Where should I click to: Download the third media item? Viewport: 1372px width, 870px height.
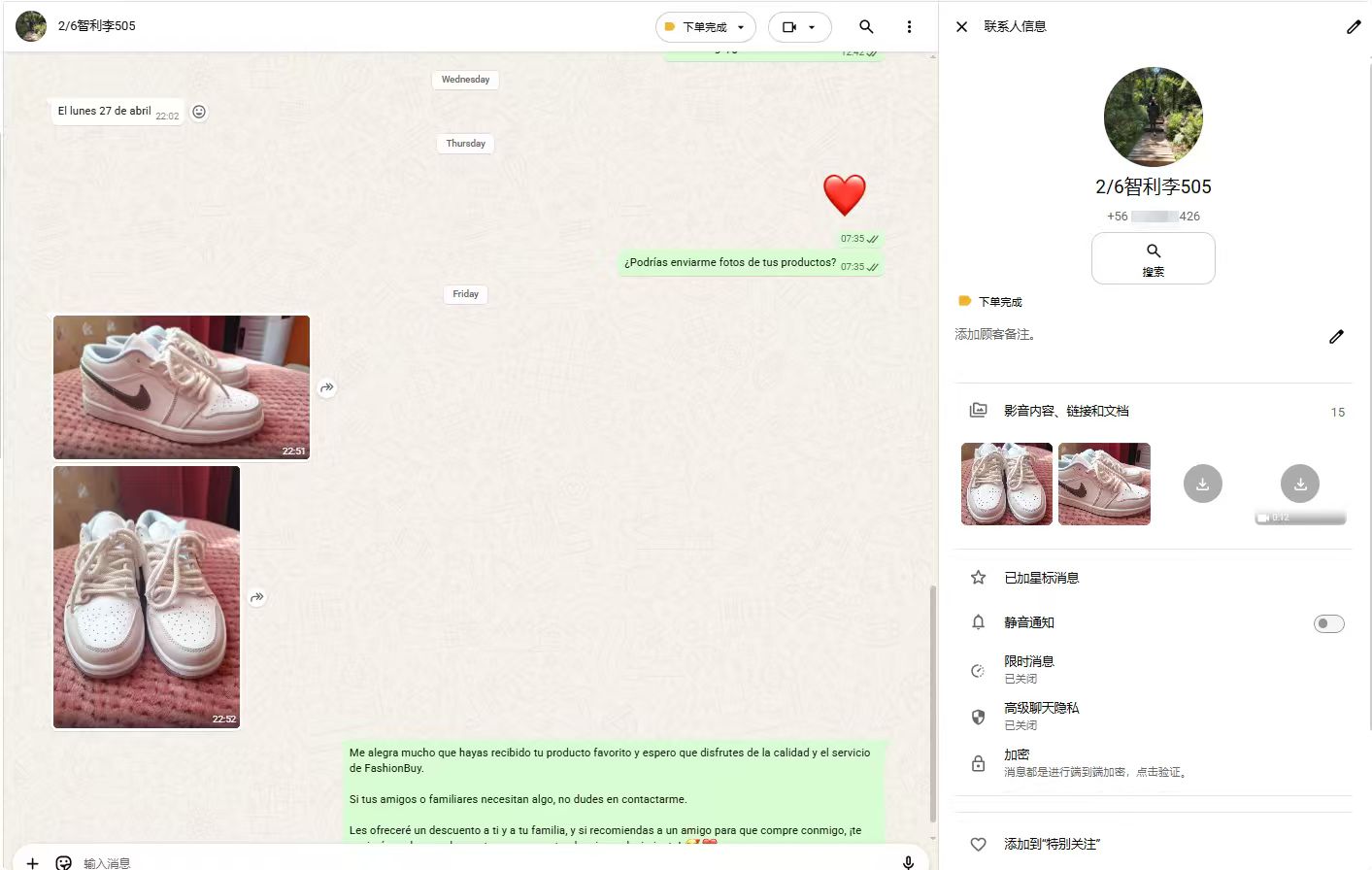click(x=1202, y=484)
